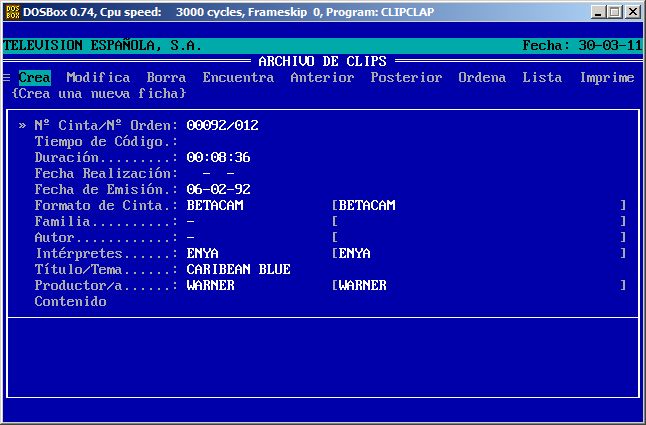
Task: Click Posterior in the menu bar
Action: 406,77
